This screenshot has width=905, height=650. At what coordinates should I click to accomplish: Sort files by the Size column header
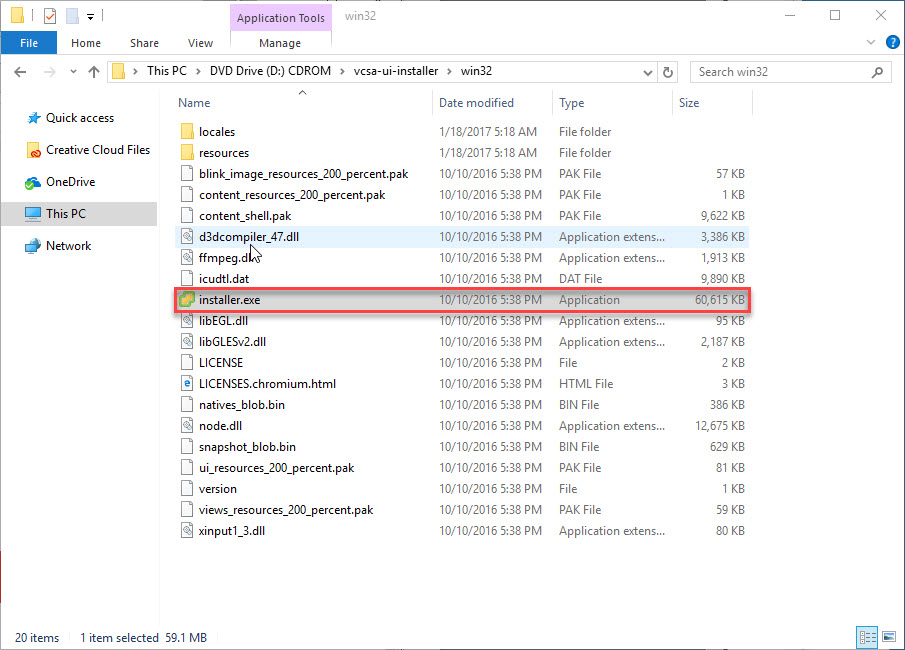tap(690, 103)
